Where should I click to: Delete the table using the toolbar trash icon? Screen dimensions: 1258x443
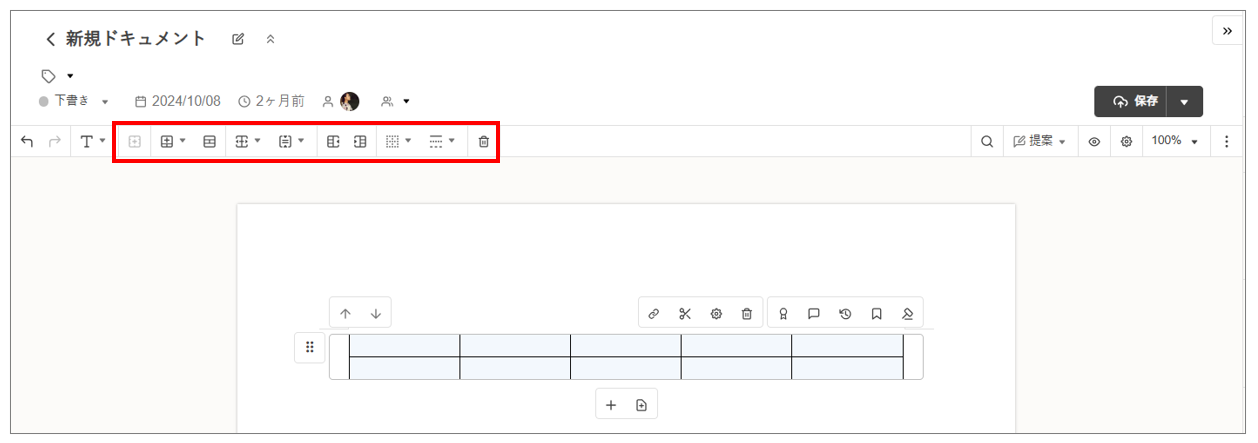click(484, 142)
